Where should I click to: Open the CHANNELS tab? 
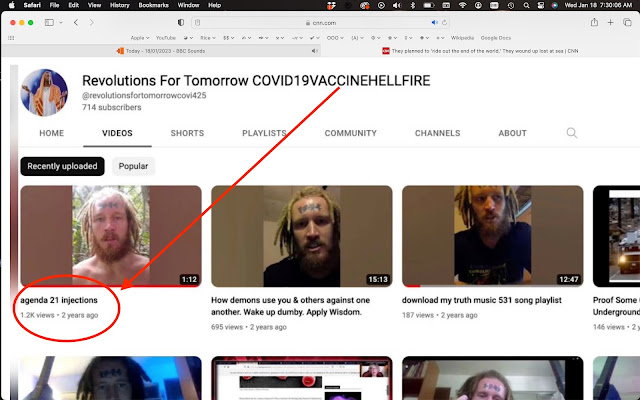[x=437, y=133]
